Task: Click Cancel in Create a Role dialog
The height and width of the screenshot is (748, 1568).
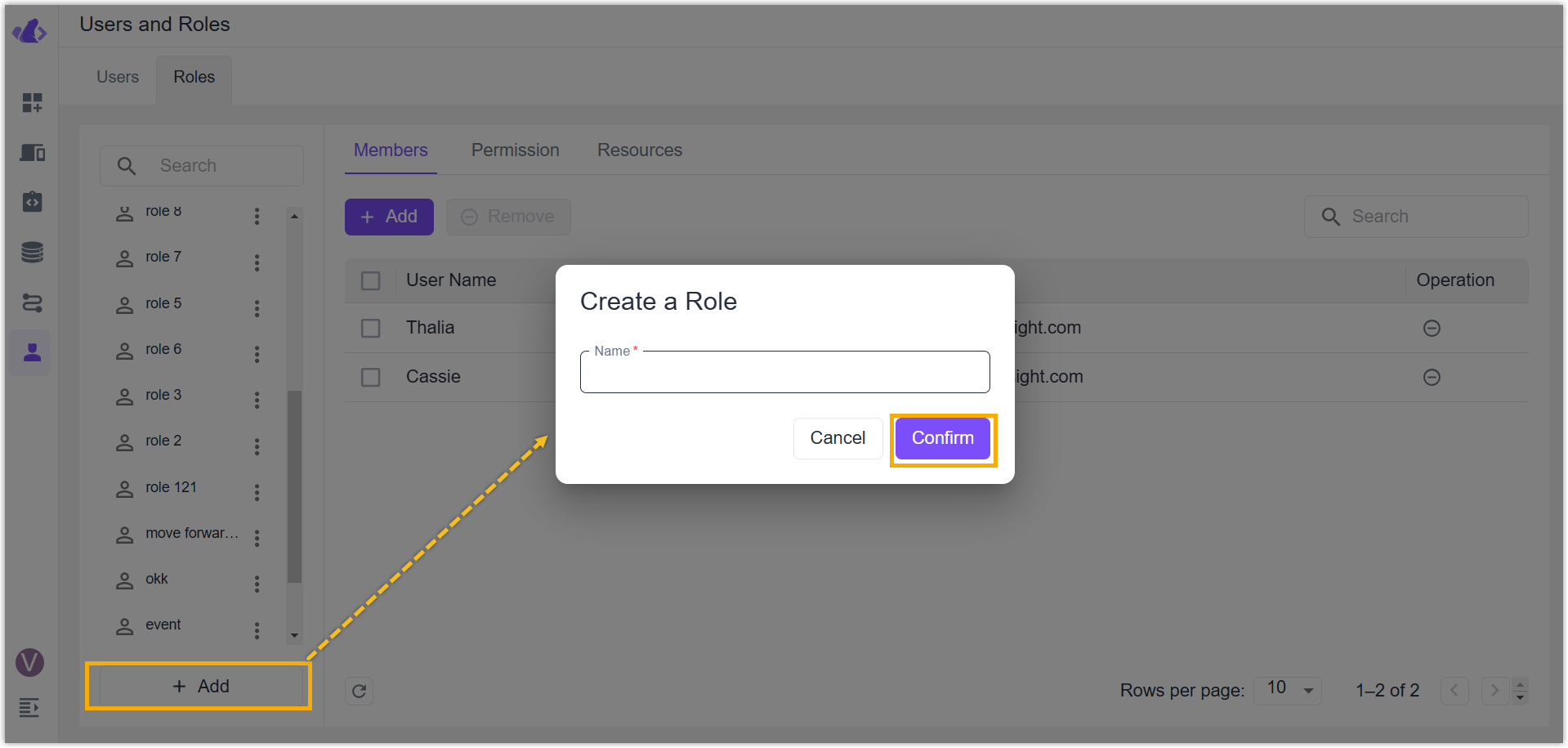Action: tap(838, 439)
